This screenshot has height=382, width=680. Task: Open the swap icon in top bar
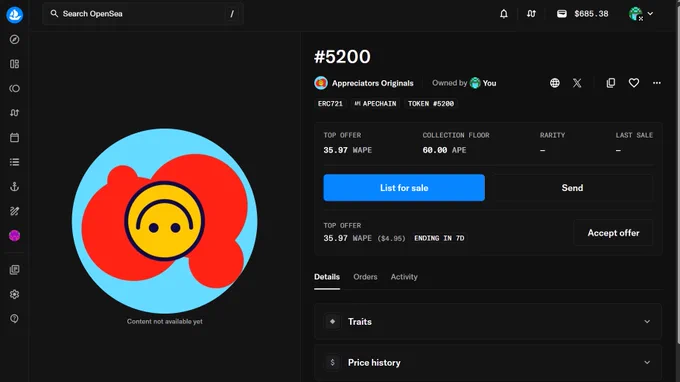pyautogui.click(x=531, y=14)
